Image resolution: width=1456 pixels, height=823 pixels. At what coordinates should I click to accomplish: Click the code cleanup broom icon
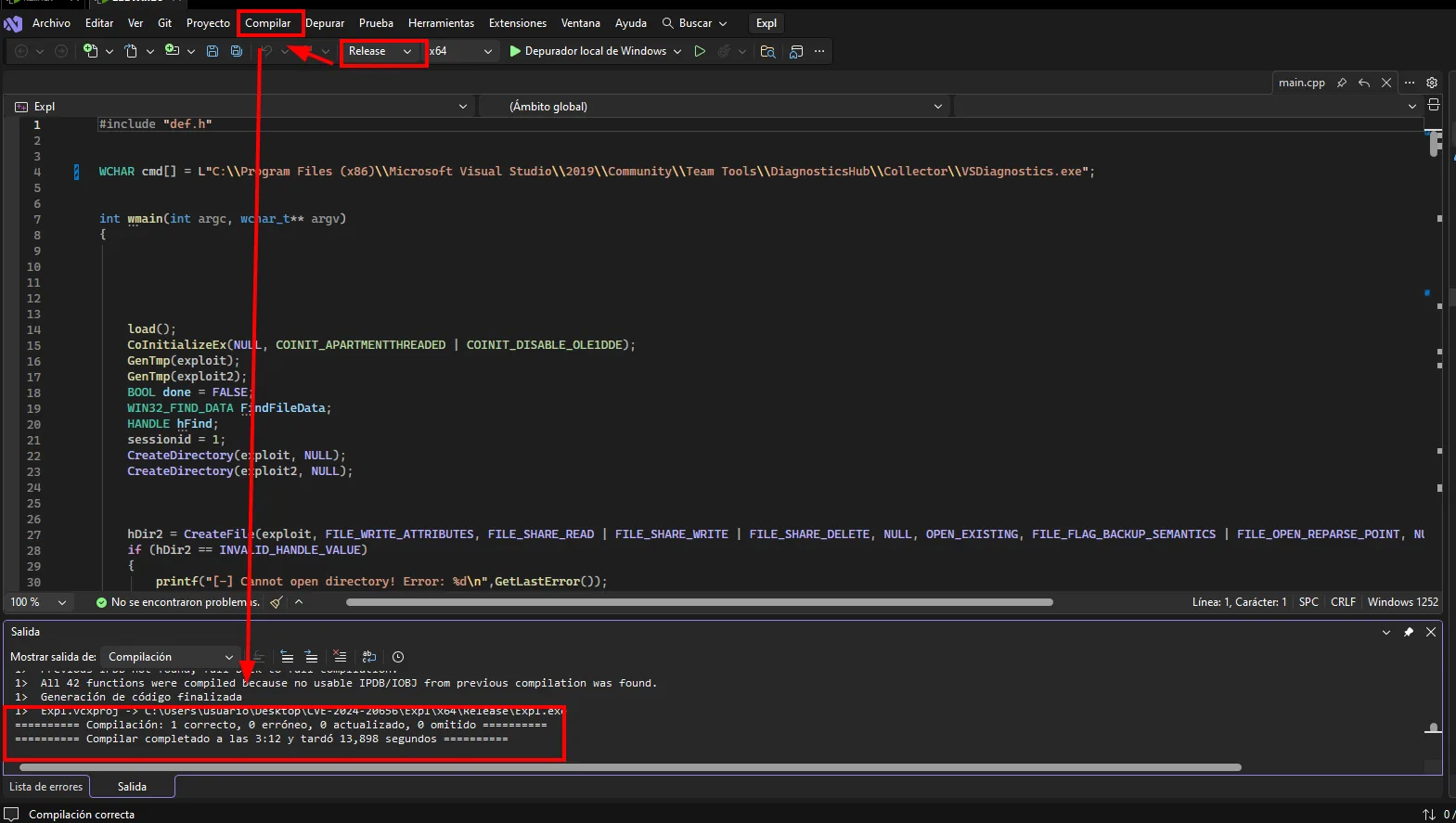pos(276,602)
